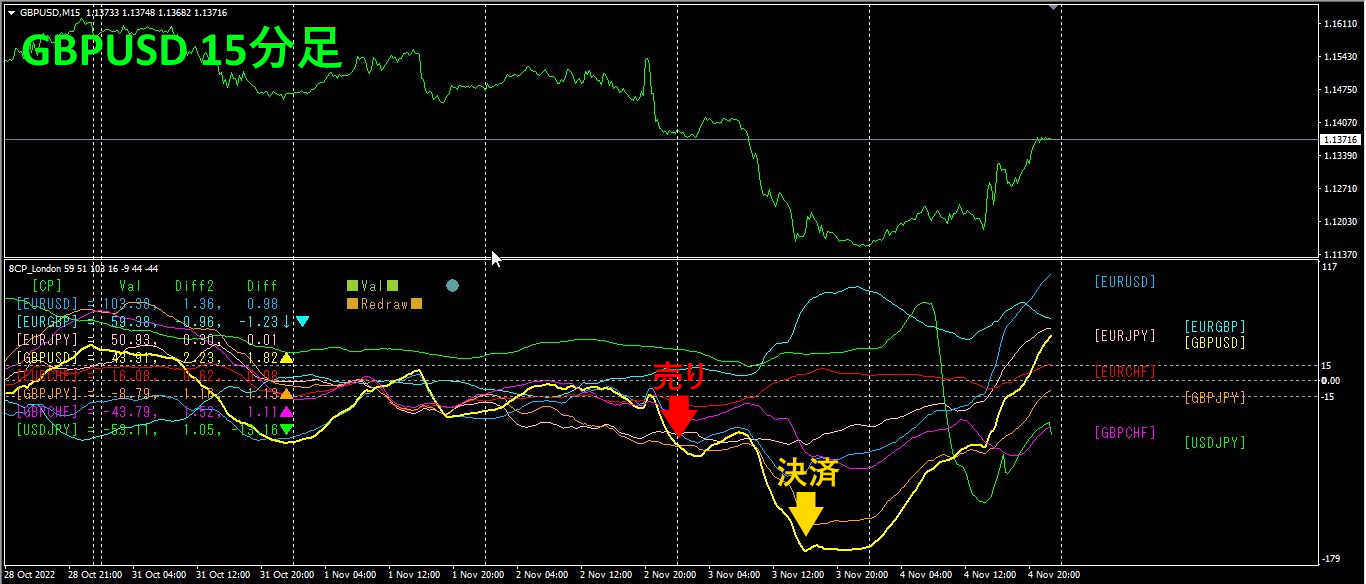
Task: Click the current price label 1.13716
Action: pos(1339,139)
